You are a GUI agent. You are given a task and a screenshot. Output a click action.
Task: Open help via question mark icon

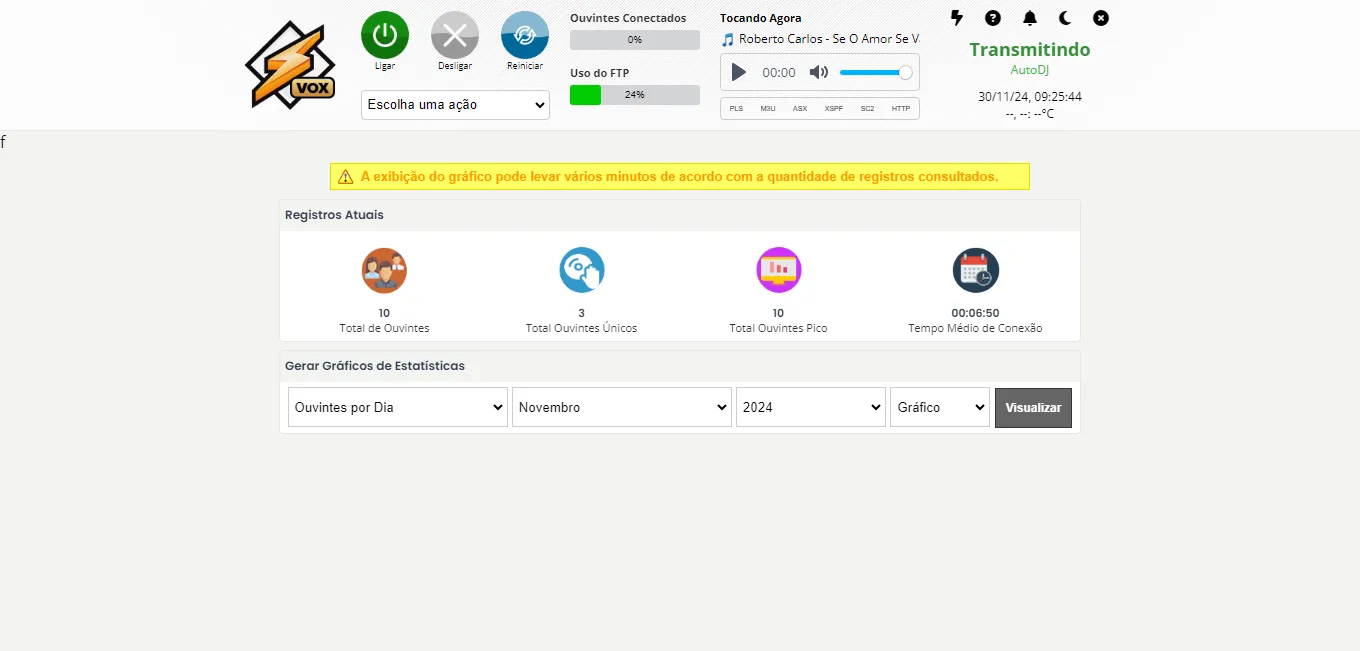993,18
